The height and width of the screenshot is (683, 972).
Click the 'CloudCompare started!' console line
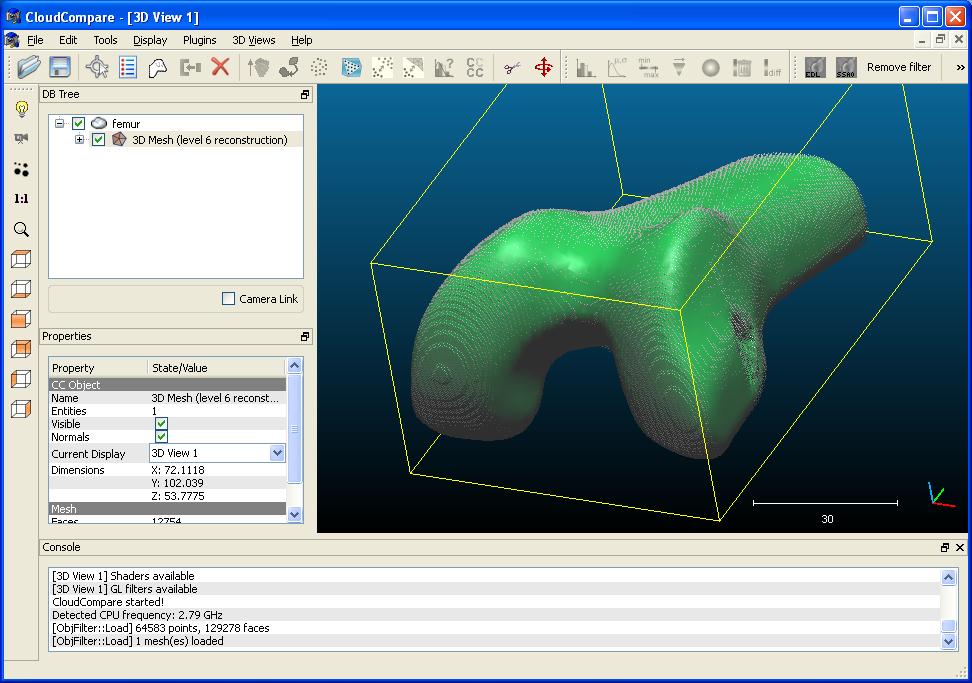tap(108, 602)
